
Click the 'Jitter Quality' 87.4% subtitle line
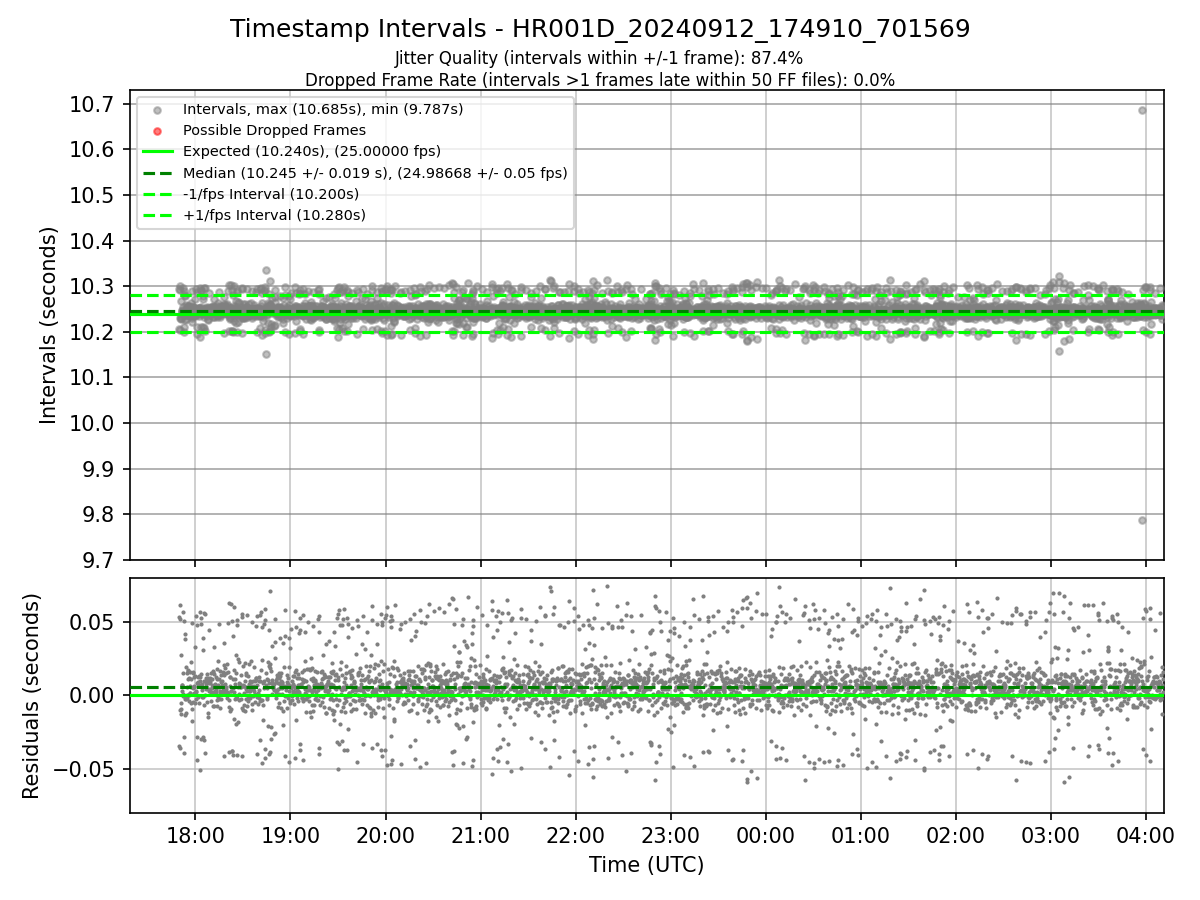pos(600,58)
